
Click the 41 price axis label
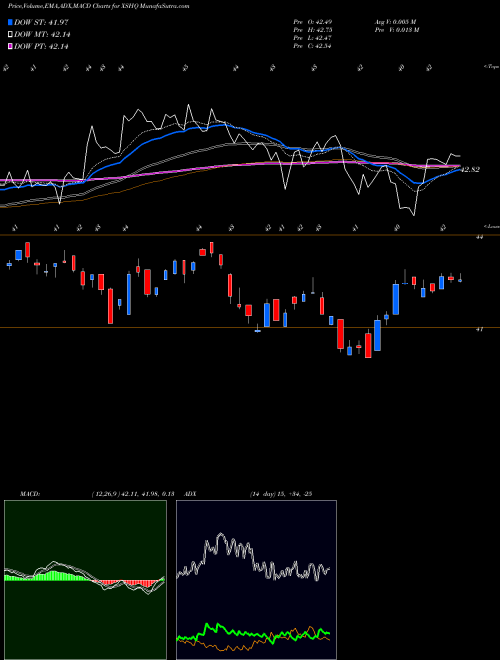tap(479, 330)
